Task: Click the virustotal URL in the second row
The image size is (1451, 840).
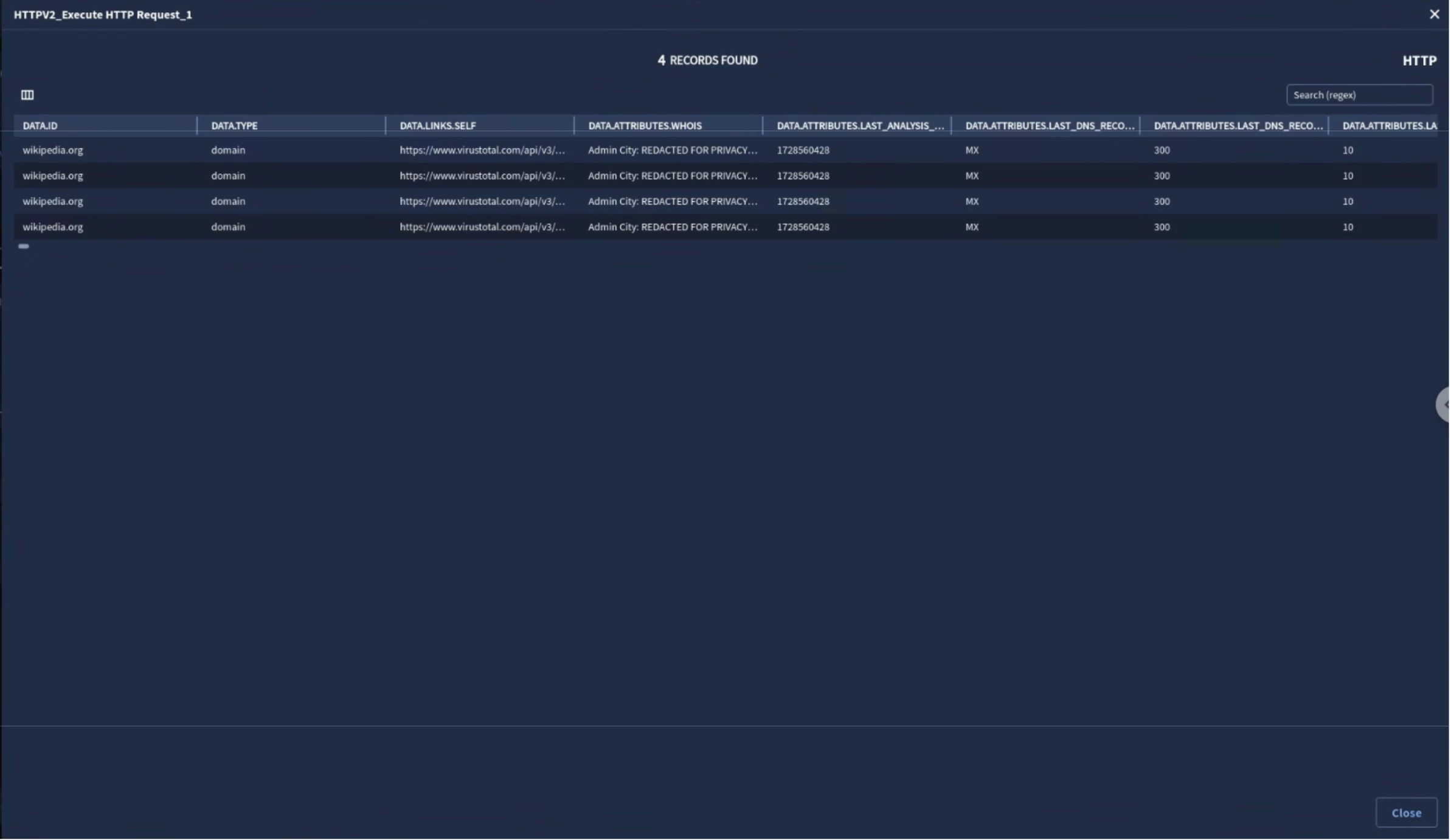Action: [483, 176]
